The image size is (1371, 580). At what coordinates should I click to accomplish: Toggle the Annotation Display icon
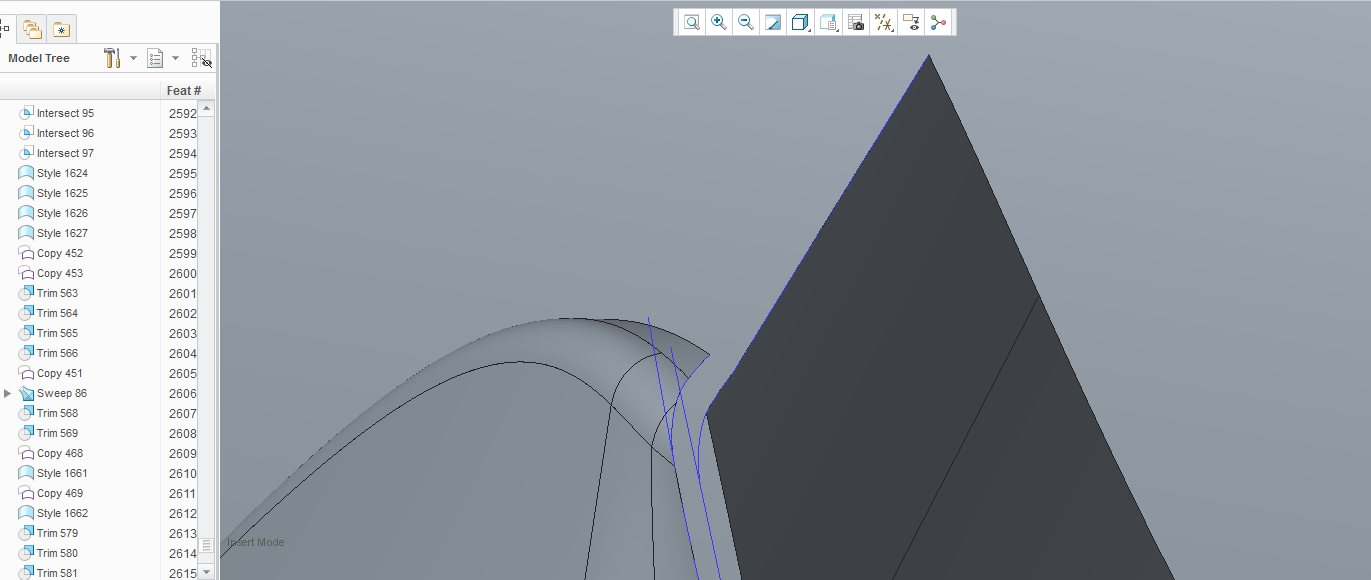(x=910, y=23)
